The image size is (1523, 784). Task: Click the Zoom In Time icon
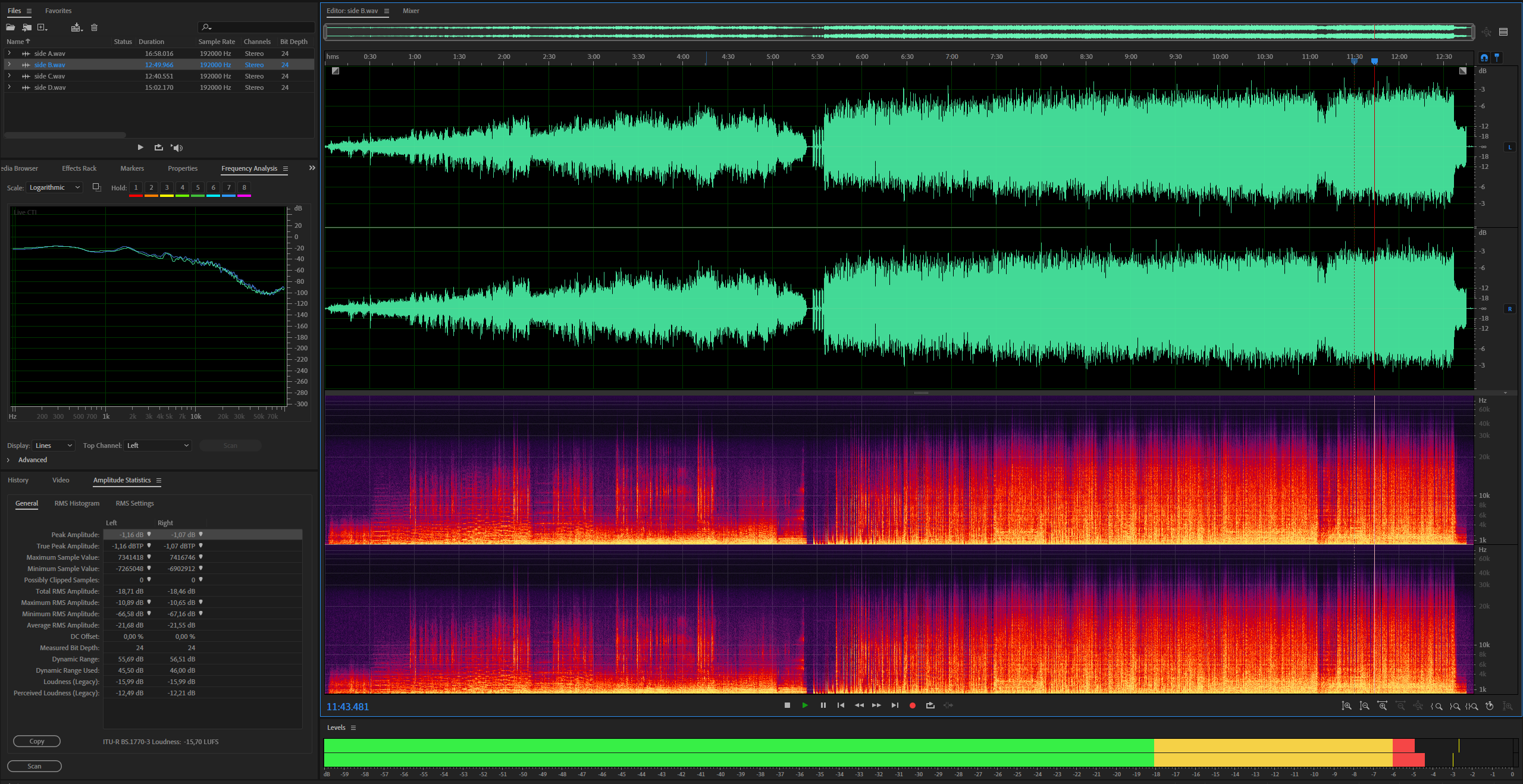tap(1382, 706)
